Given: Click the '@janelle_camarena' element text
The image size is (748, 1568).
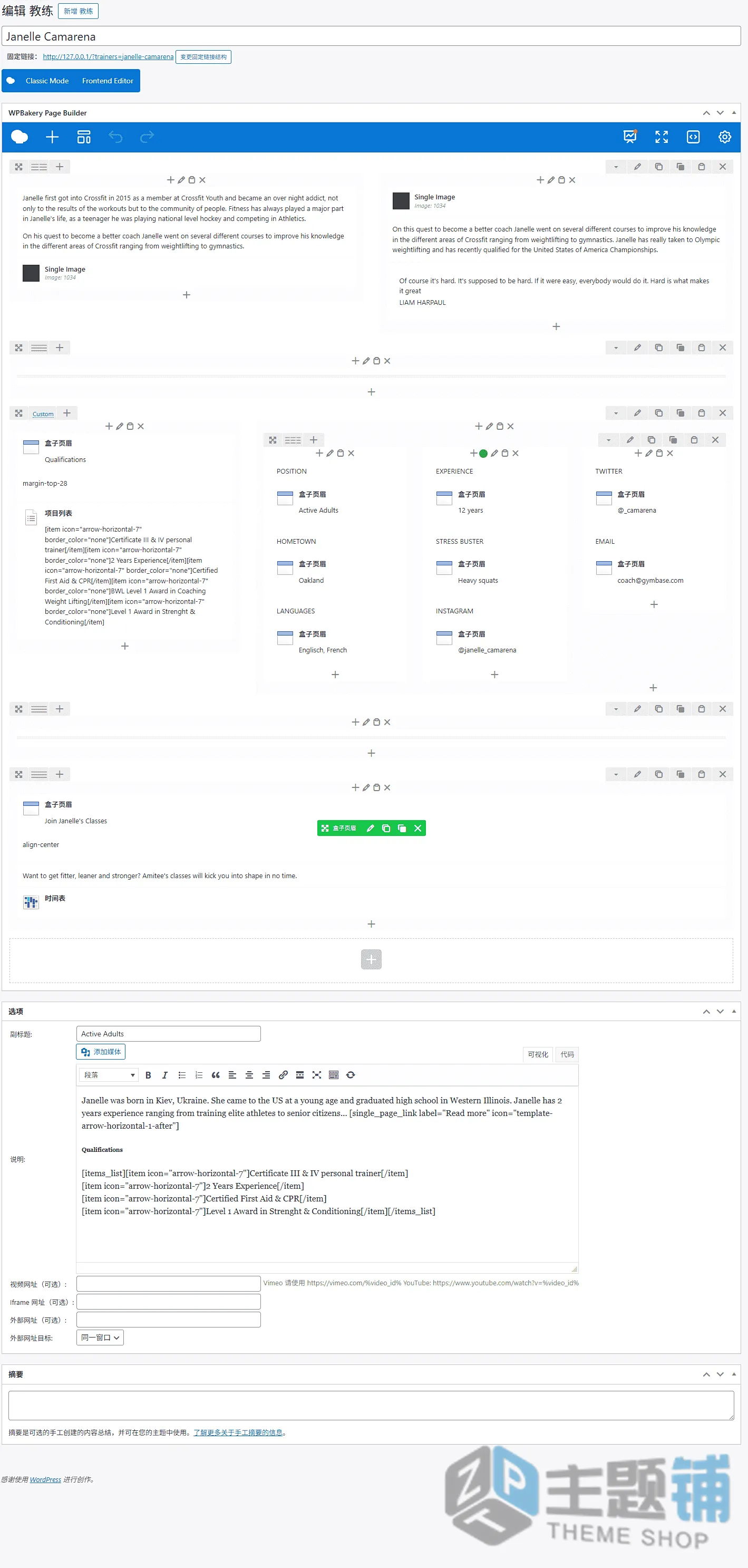Looking at the screenshot, I should pos(487,650).
